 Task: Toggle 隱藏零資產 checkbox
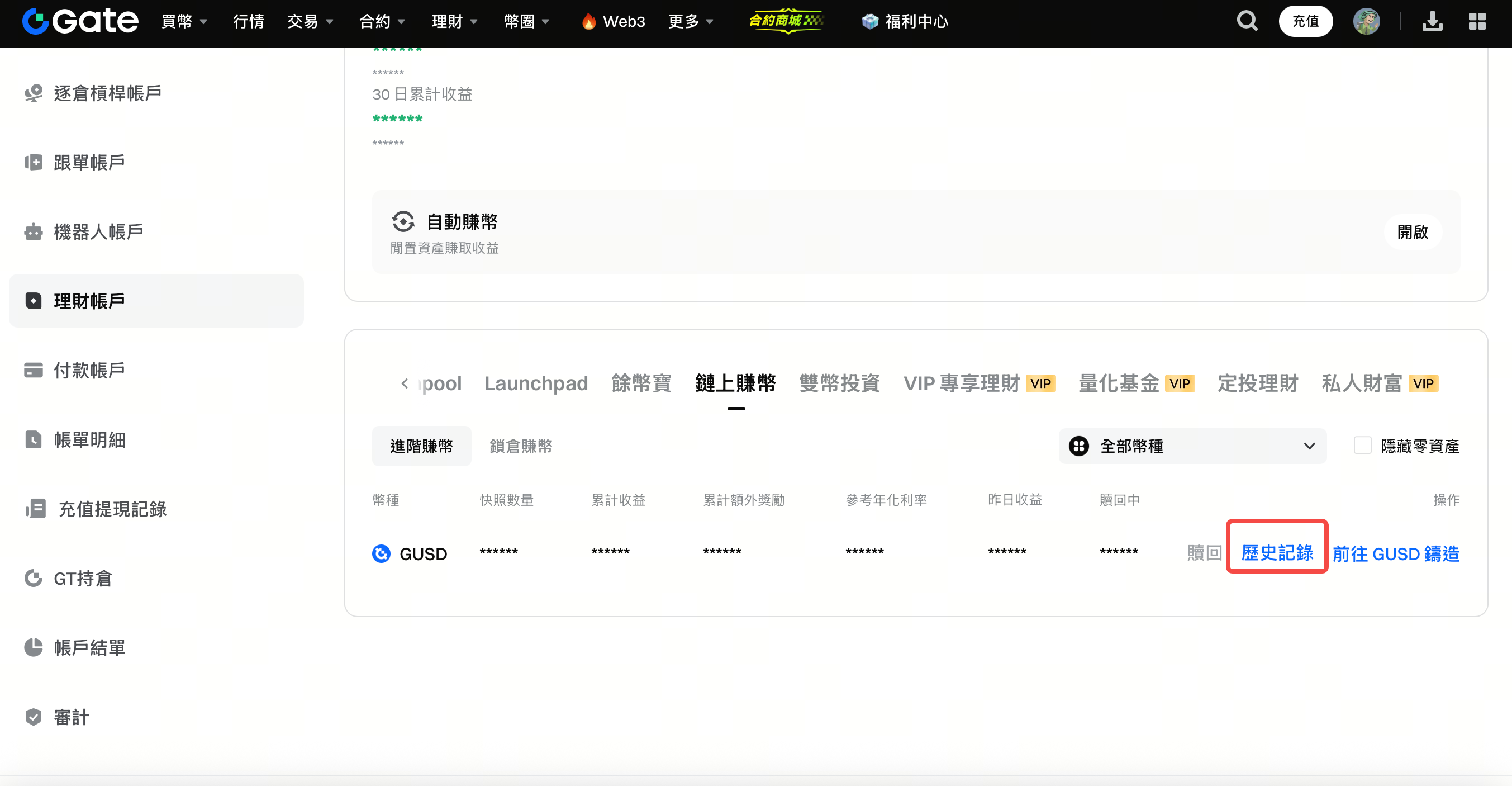1362,446
